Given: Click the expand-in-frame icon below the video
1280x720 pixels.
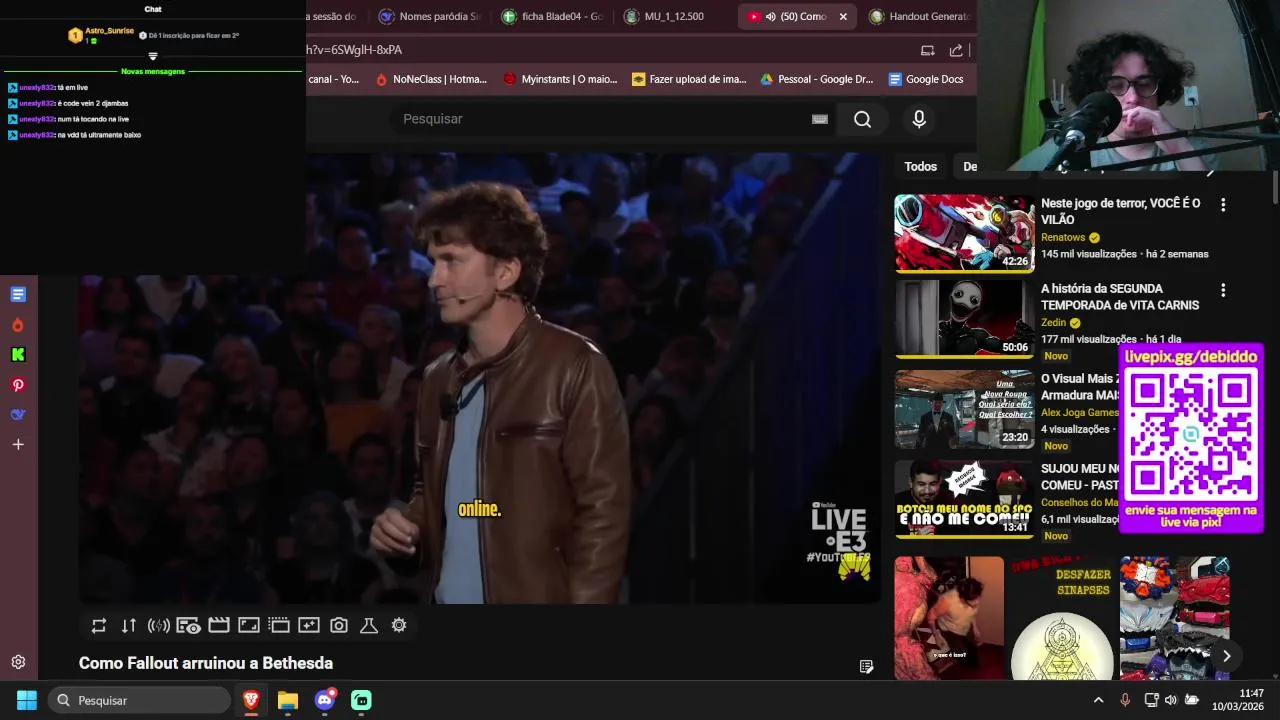Looking at the screenshot, I should coord(249,625).
